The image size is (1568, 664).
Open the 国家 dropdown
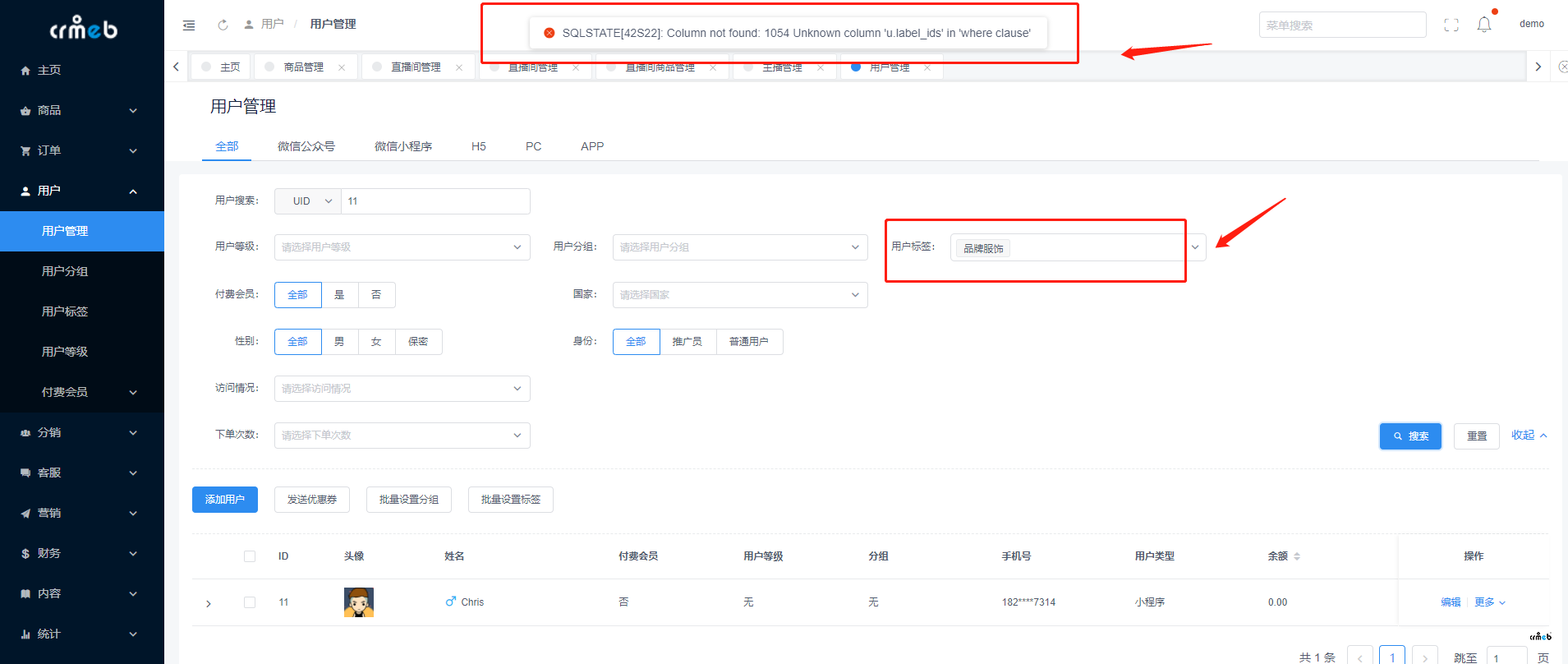tap(740, 295)
